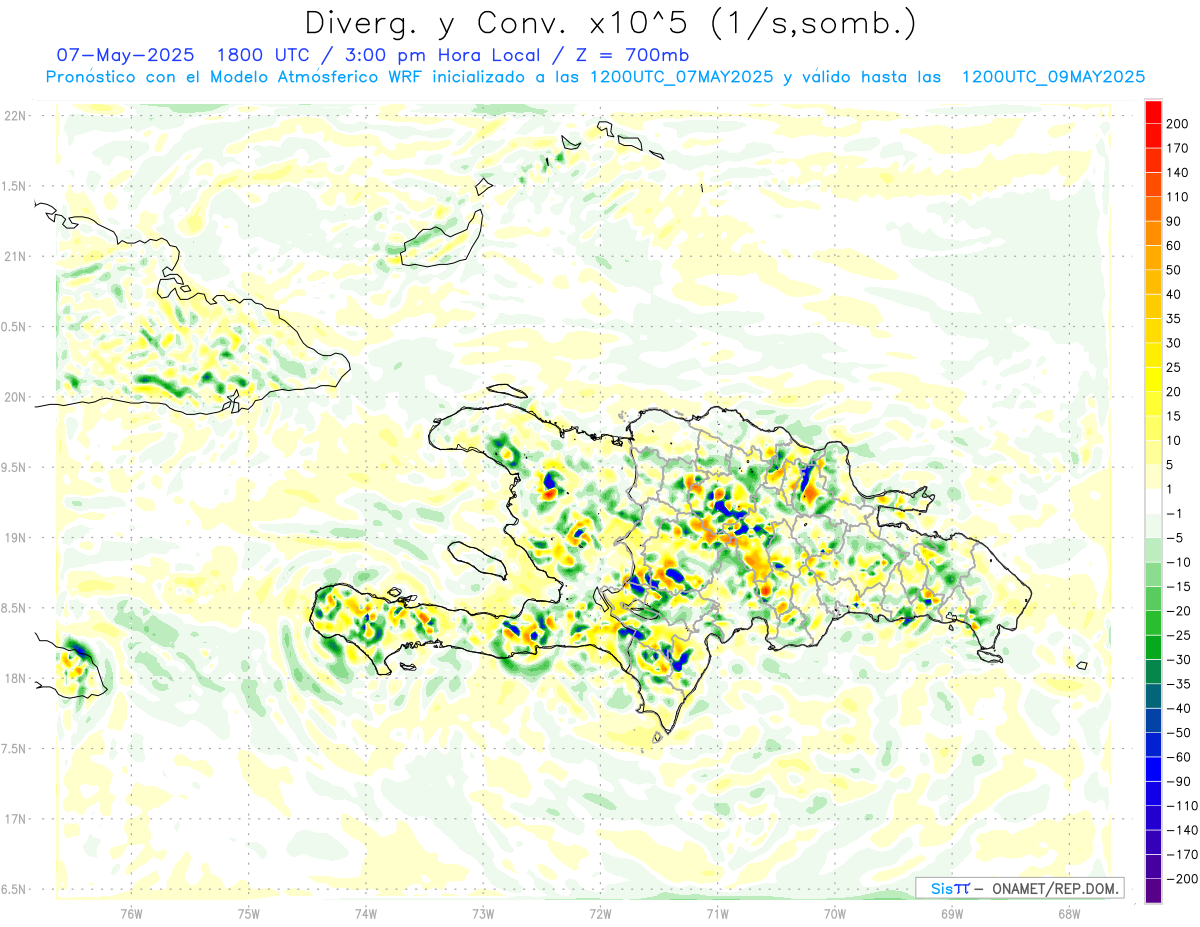Select the positive '40' color scale value
The height and width of the screenshot is (927, 1200).
(1174, 295)
